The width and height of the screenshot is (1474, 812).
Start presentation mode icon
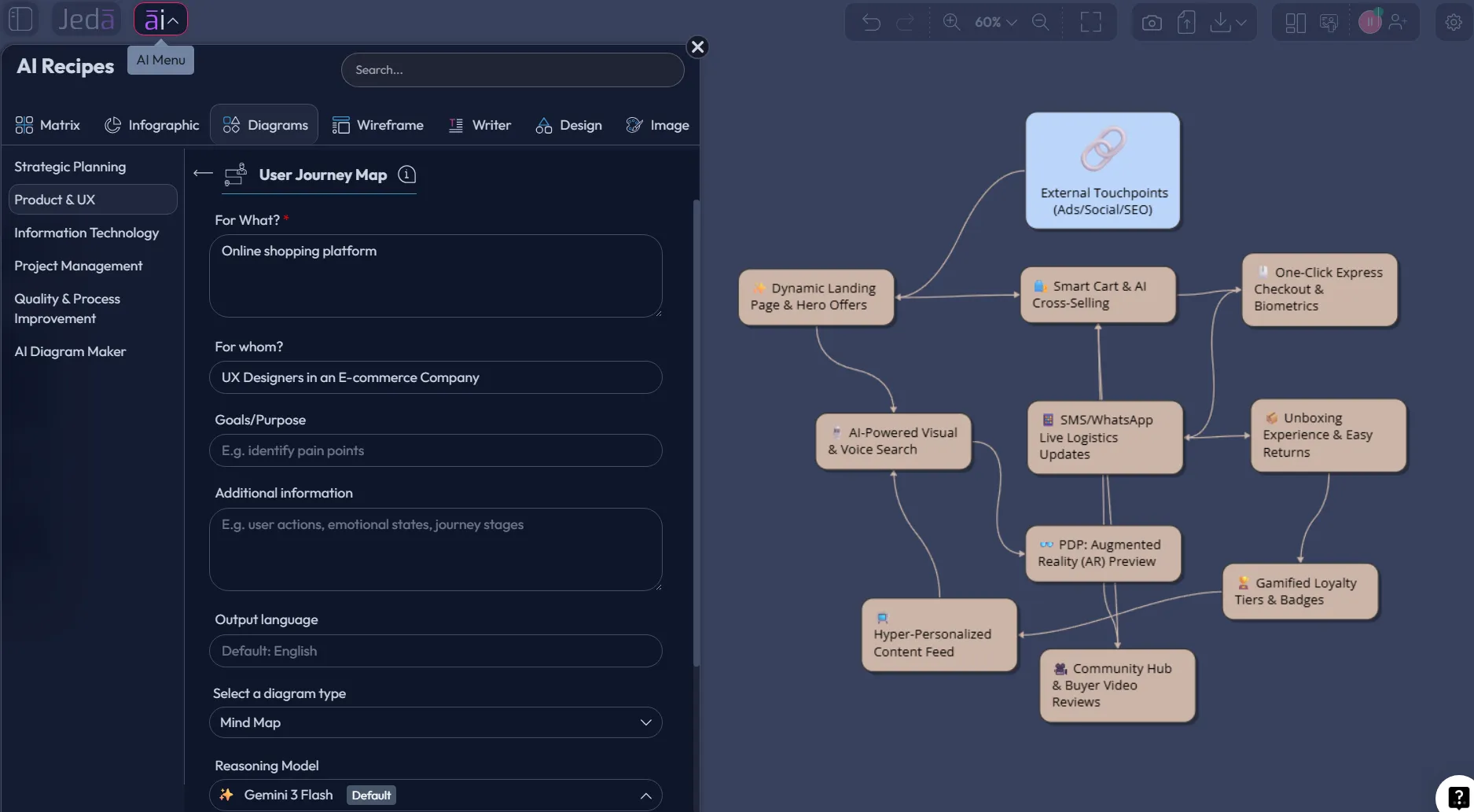[1329, 23]
